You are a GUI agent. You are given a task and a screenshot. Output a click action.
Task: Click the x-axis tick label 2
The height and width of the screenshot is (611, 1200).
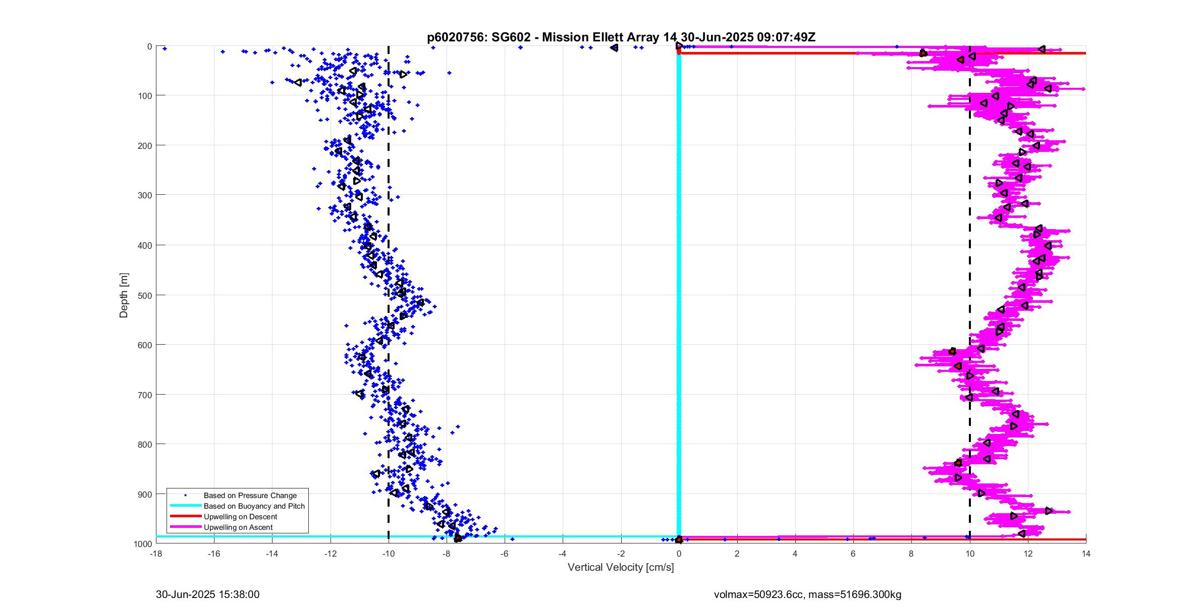[x=737, y=553]
